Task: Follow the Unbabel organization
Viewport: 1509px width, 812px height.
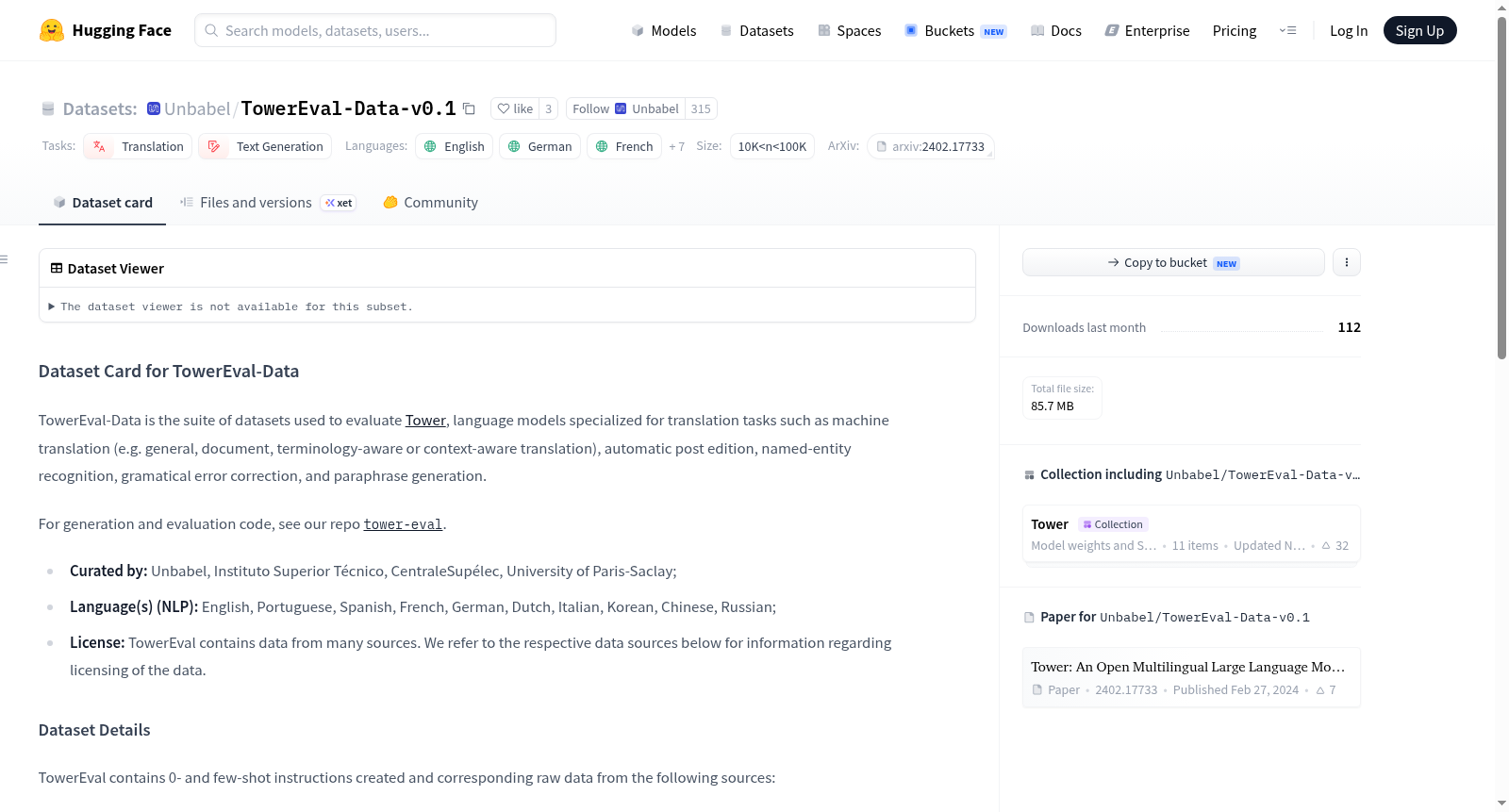Action: point(625,108)
